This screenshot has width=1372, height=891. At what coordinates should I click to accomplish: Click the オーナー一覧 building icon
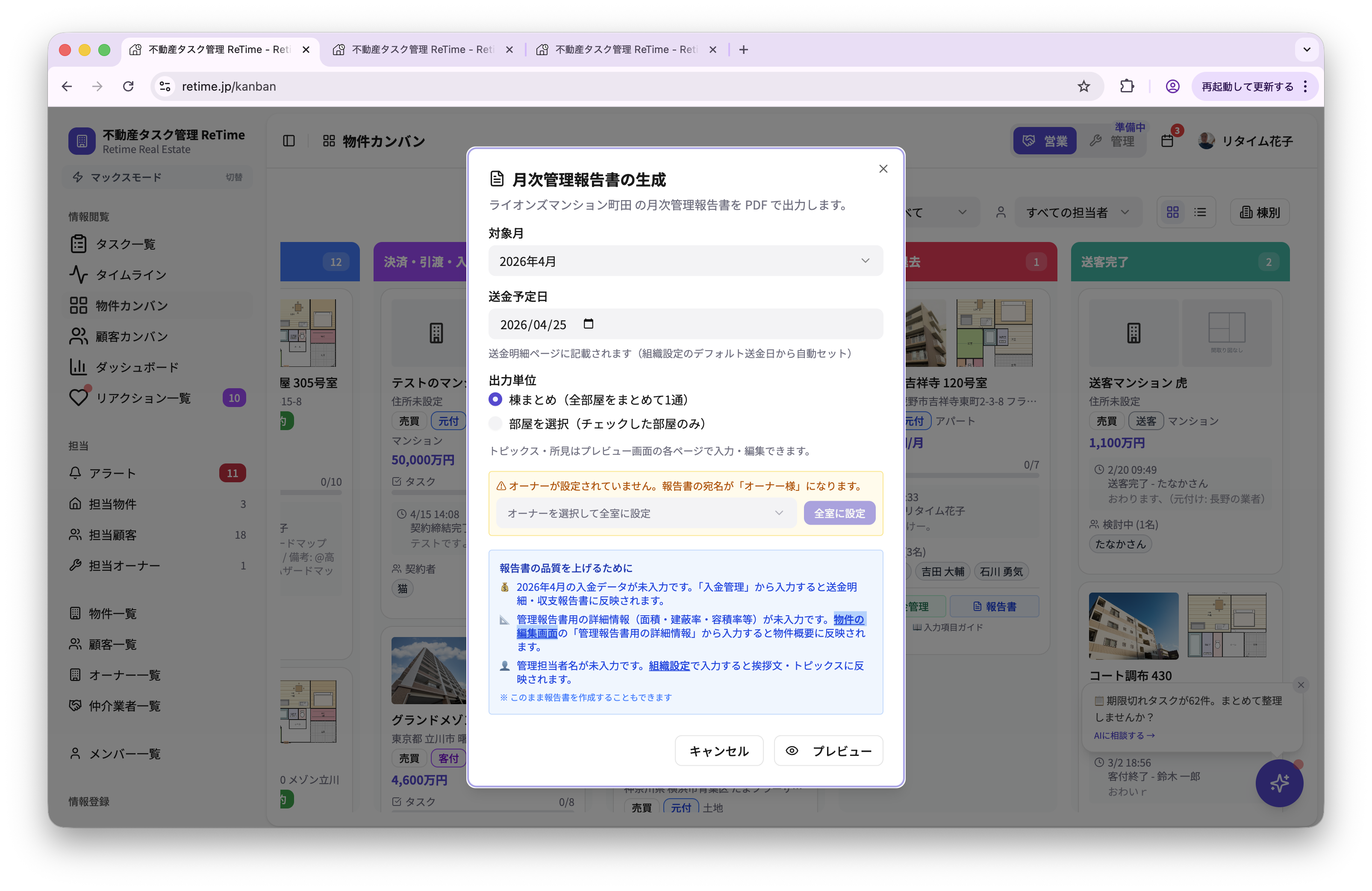pos(75,675)
